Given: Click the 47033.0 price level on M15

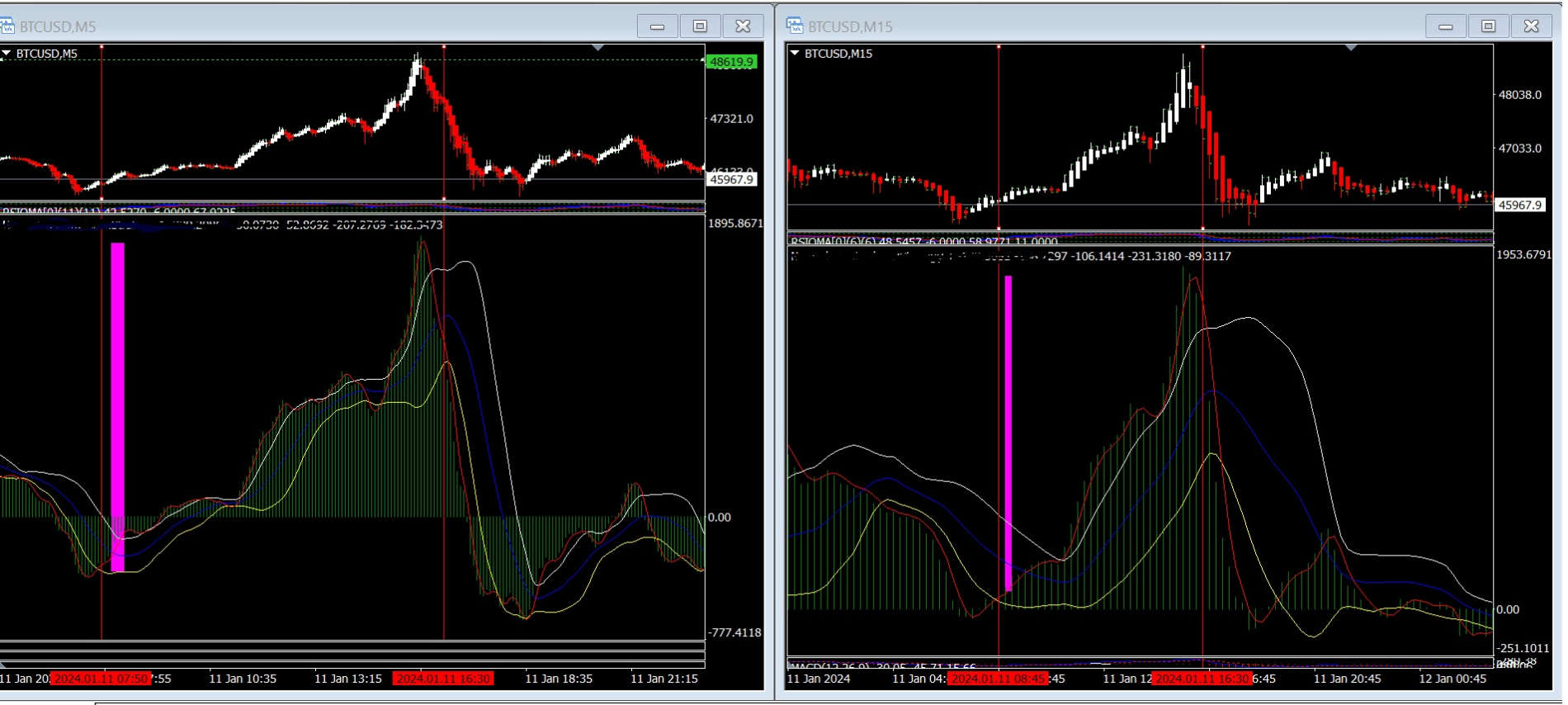Looking at the screenshot, I should click(x=1520, y=149).
